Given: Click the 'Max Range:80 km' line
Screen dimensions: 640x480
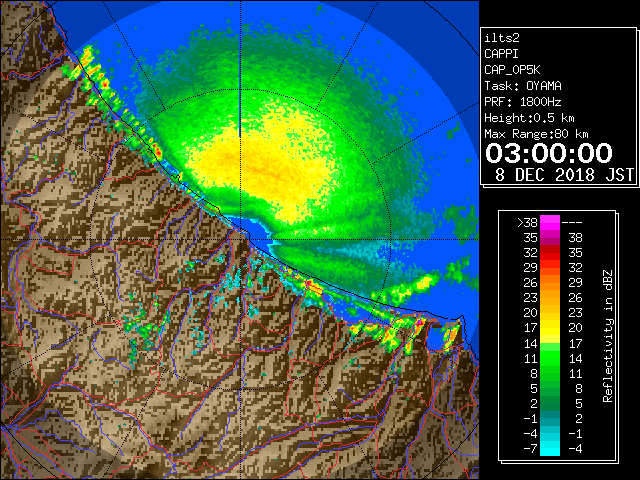Looking at the screenshot, I should point(536,134).
